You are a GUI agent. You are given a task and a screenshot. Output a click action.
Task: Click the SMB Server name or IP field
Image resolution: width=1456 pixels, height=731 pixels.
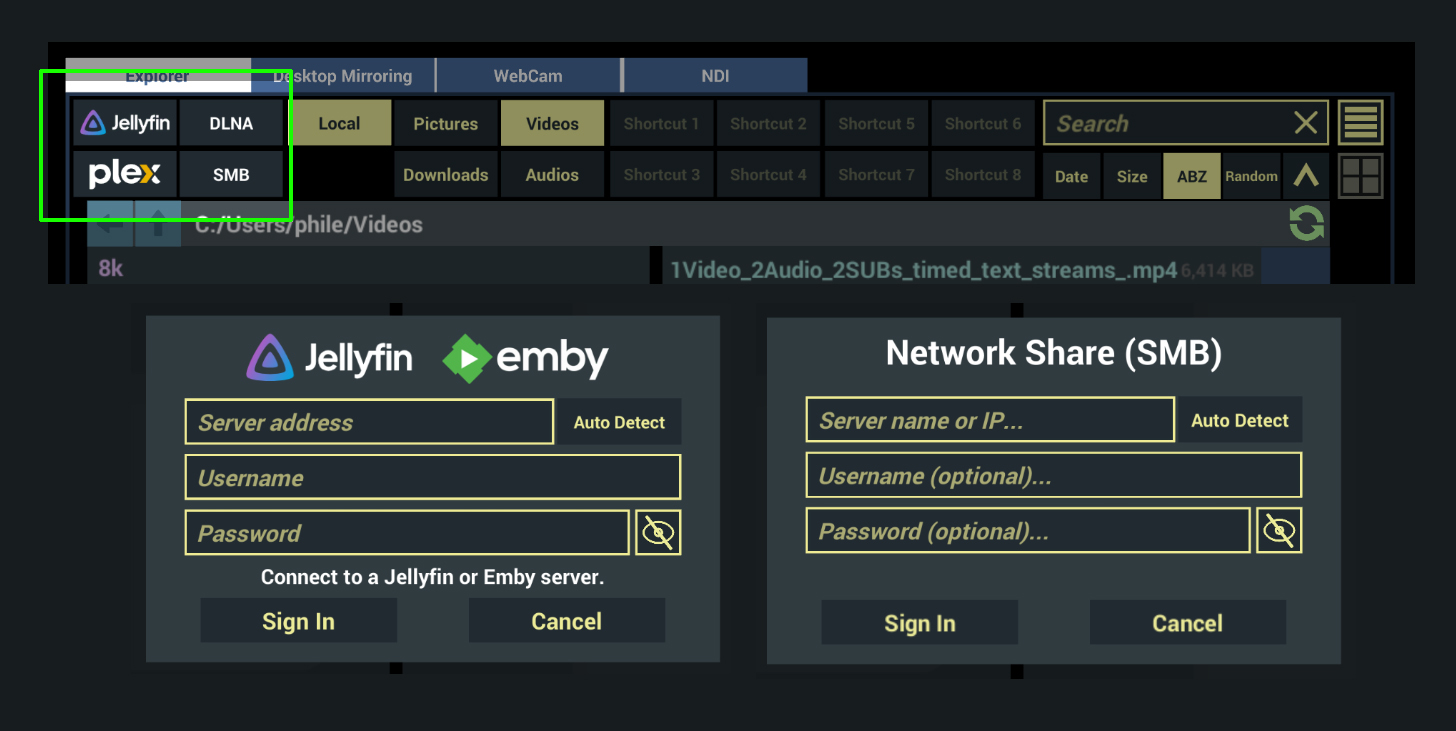tap(990, 420)
